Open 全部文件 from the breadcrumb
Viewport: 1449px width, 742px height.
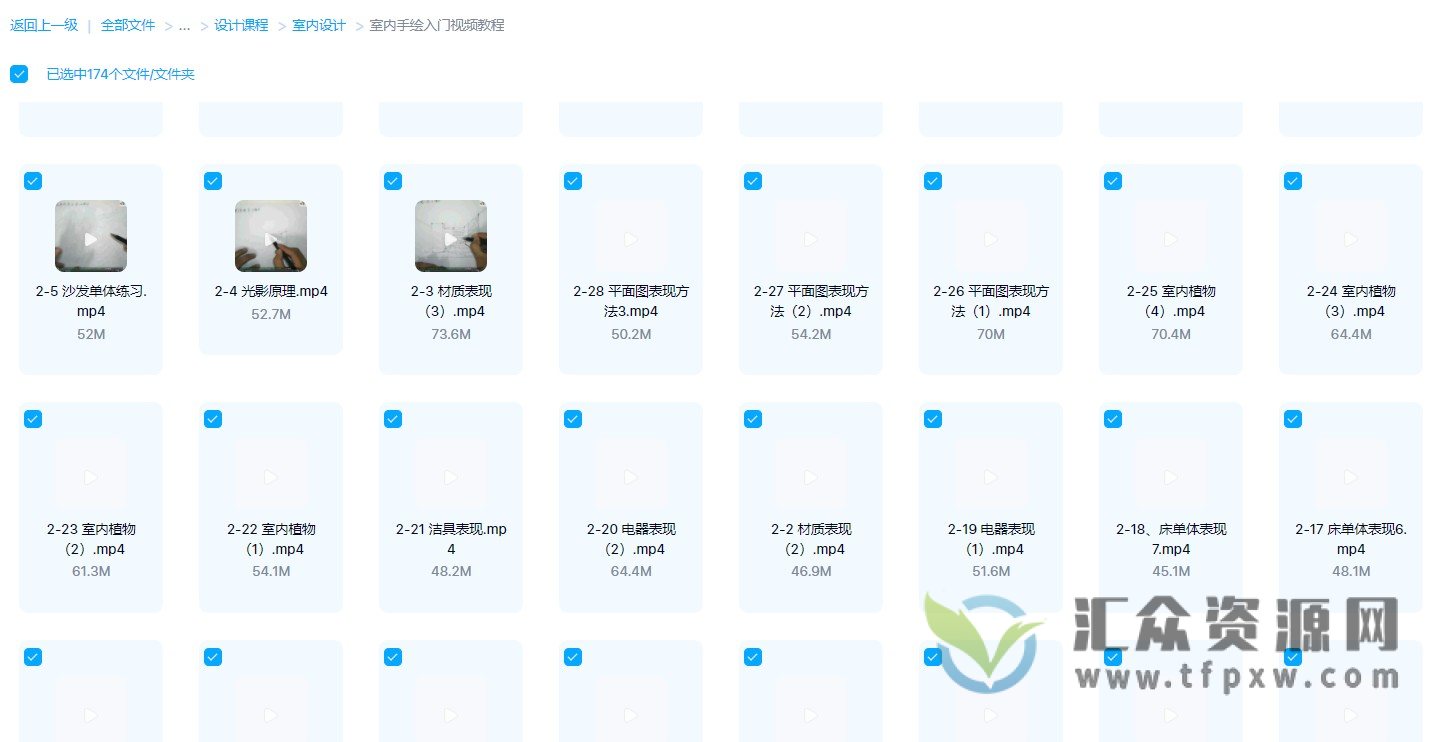click(x=127, y=25)
